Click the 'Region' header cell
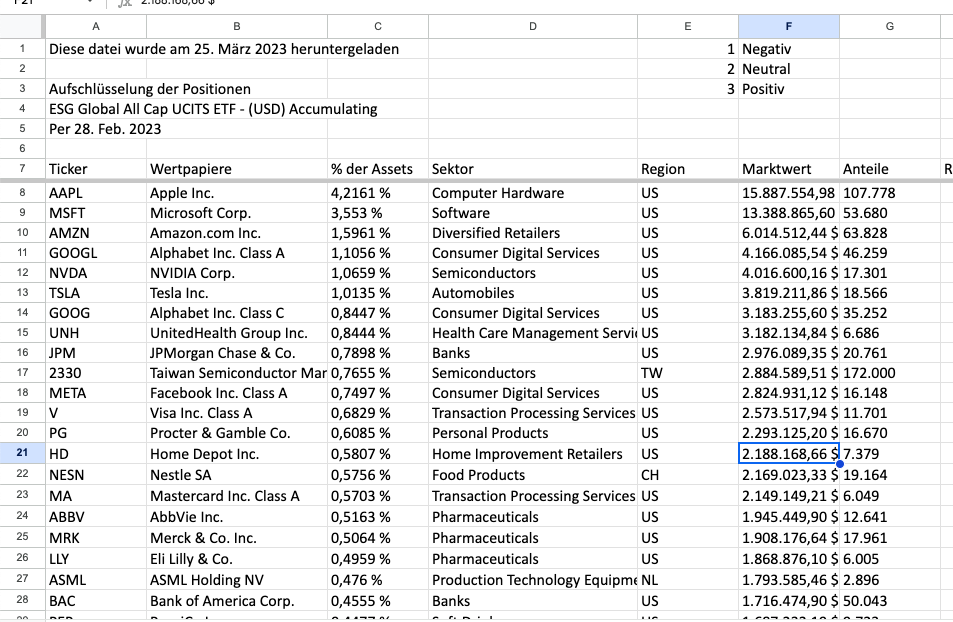The width and height of the screenshot is (953, 622). point(688,169)
